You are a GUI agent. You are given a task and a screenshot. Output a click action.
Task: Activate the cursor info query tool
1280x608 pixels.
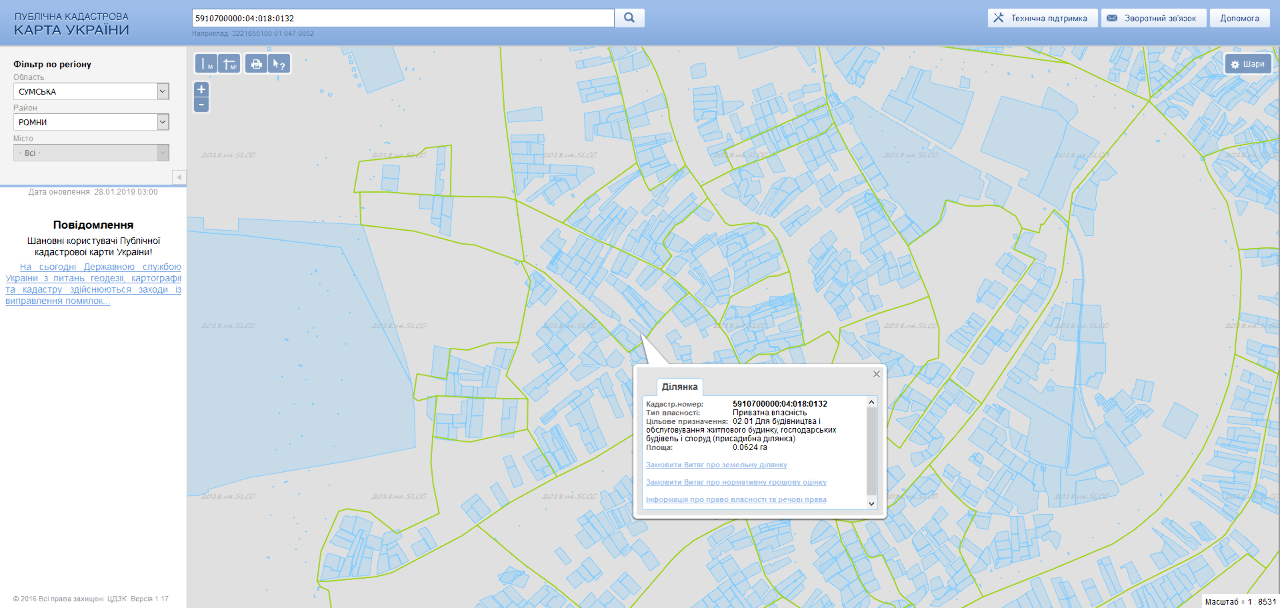pos(280,64)
